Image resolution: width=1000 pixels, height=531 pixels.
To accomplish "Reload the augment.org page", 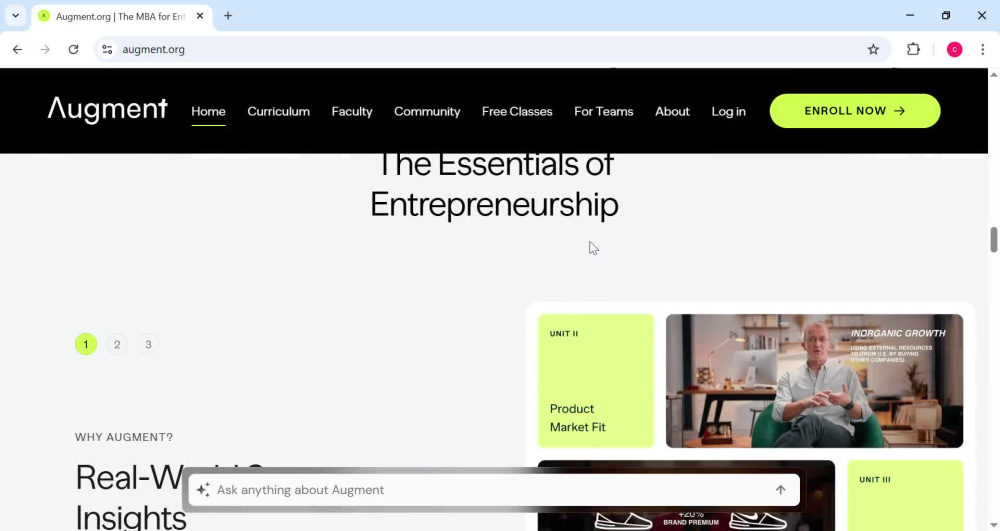I will point(73,49).
